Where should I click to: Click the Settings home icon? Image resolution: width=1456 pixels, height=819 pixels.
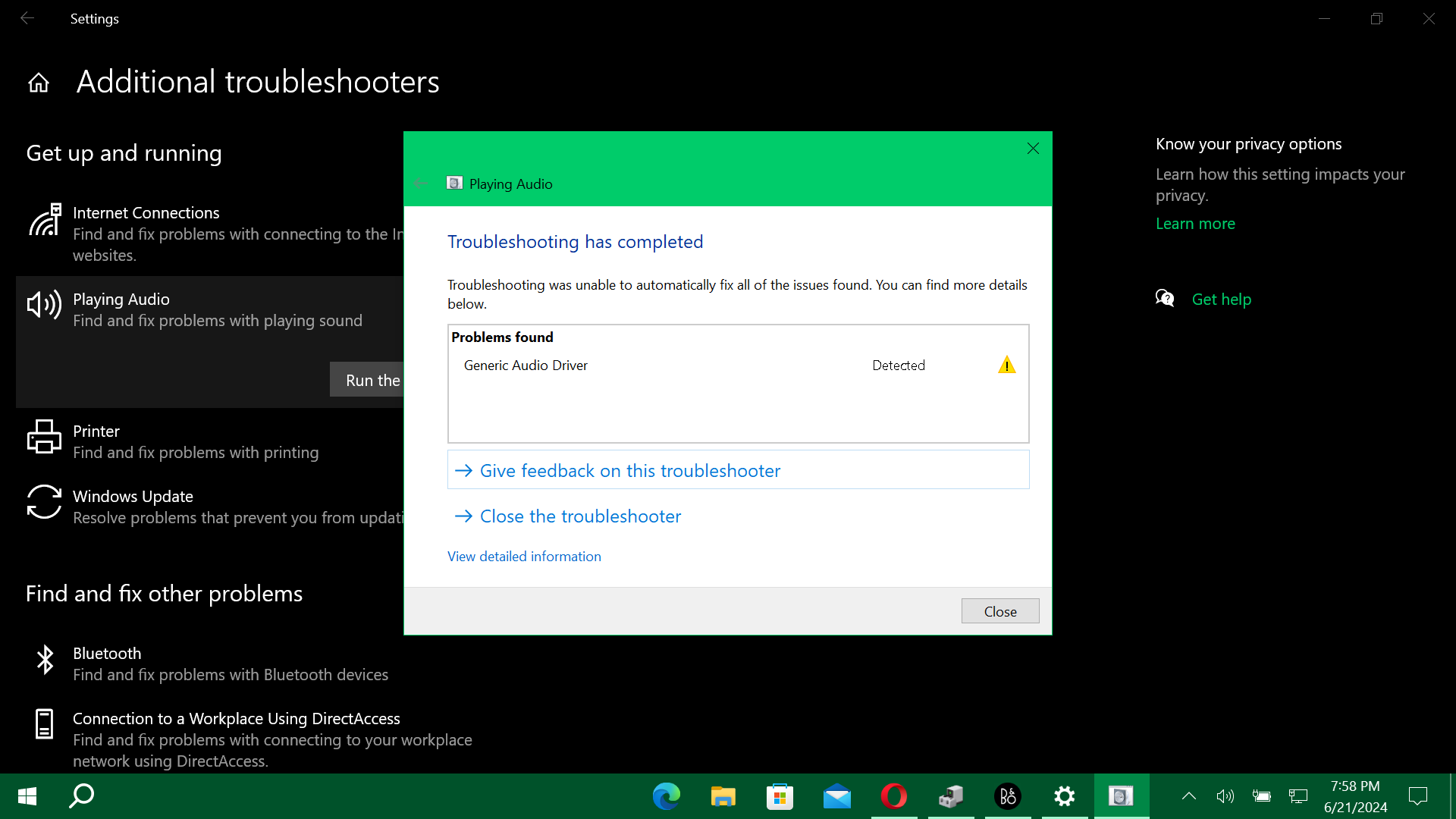[37, 82]
